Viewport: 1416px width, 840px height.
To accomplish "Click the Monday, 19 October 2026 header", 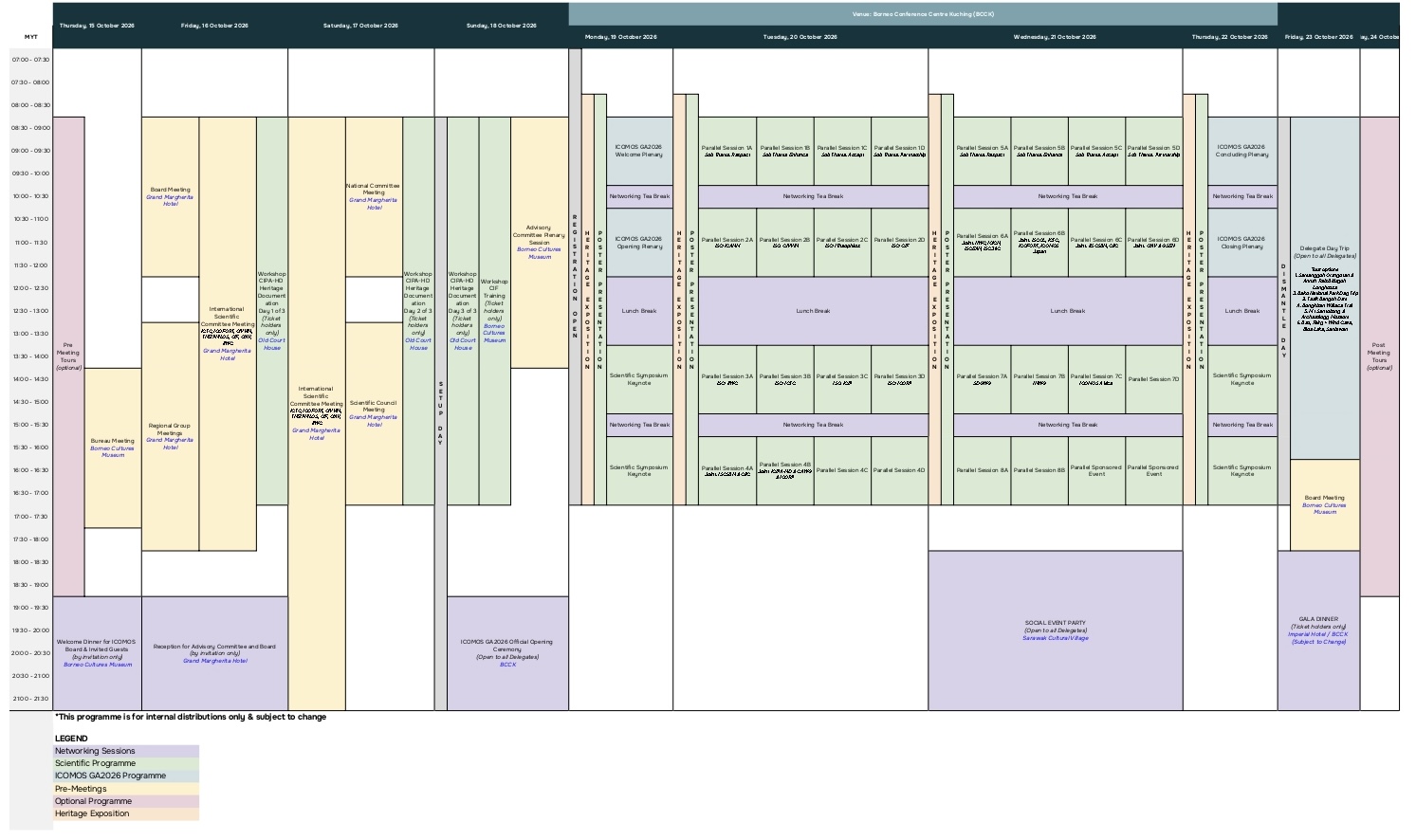I will click(620, 37).
